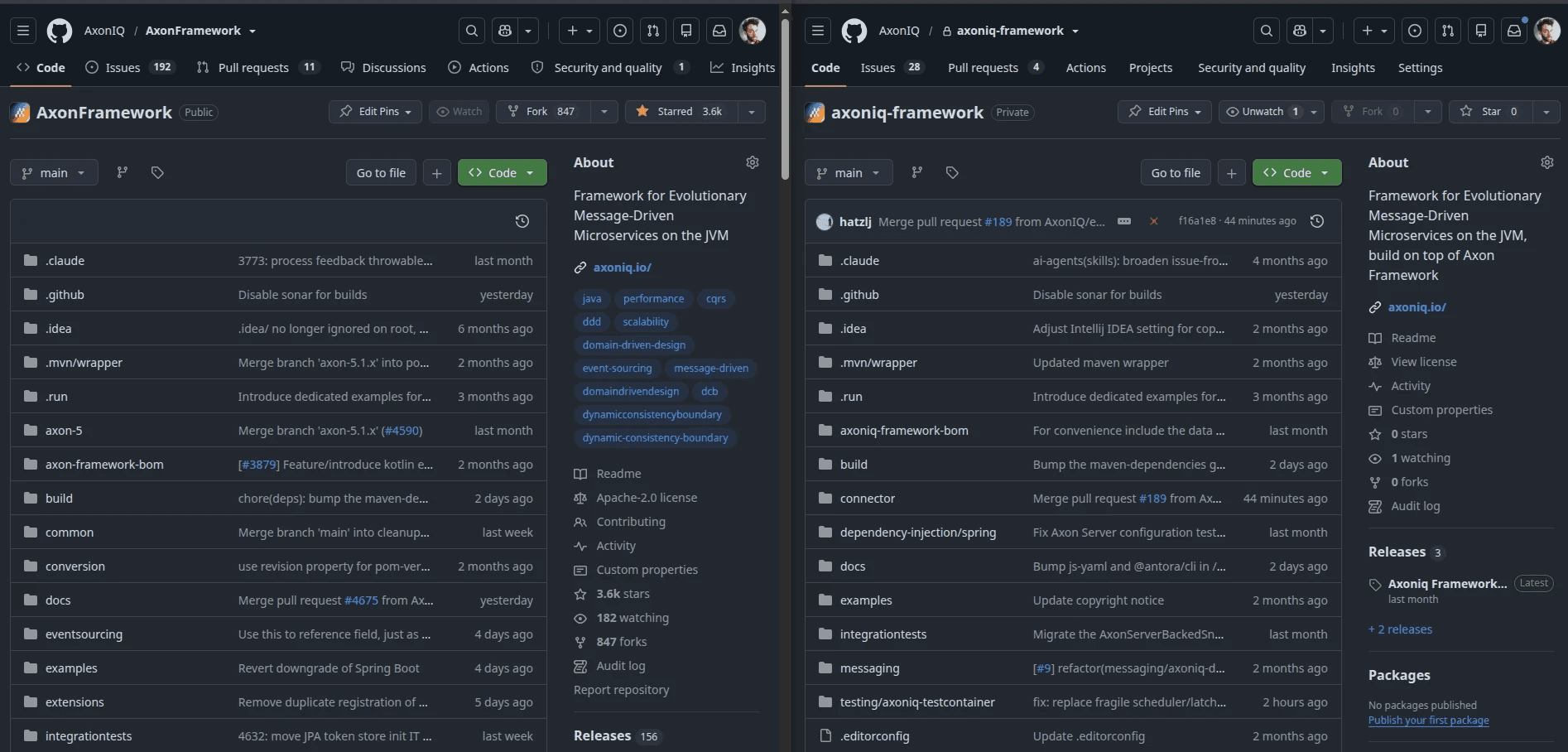
Task: Toggle the Watch button on AxonFramework repo
Action: coord(459,112)
